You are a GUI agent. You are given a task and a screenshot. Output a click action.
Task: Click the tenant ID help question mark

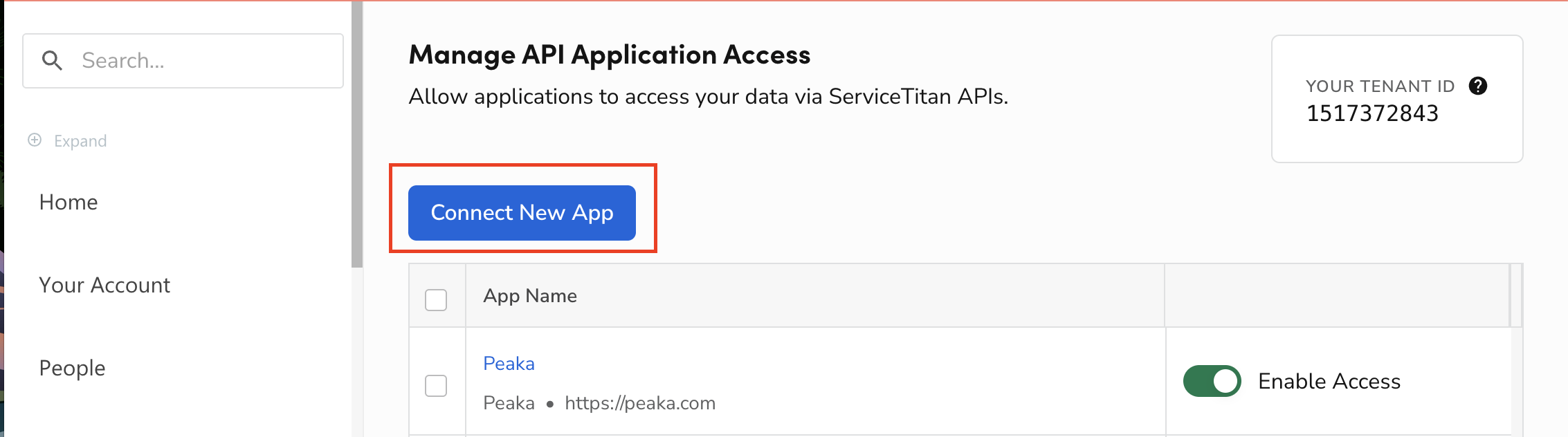(x=1478, y=86)
